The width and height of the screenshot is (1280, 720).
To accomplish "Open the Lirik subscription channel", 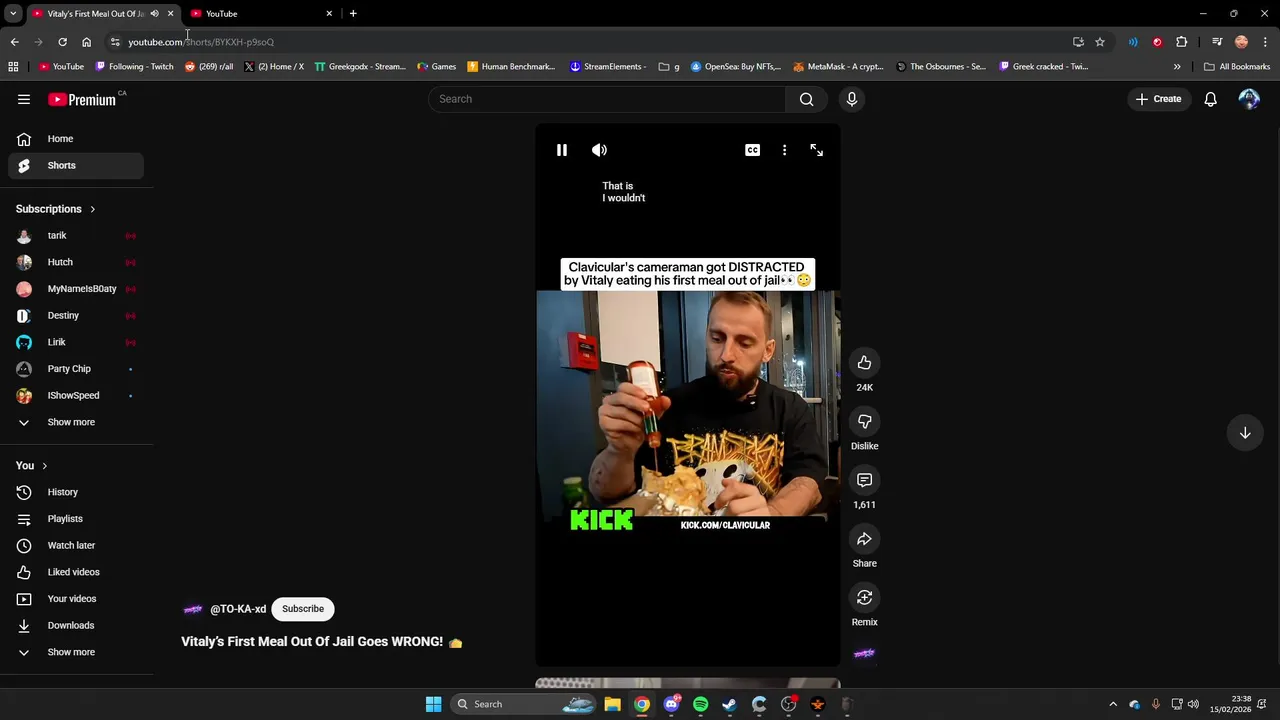I will [x=76, y=342].
